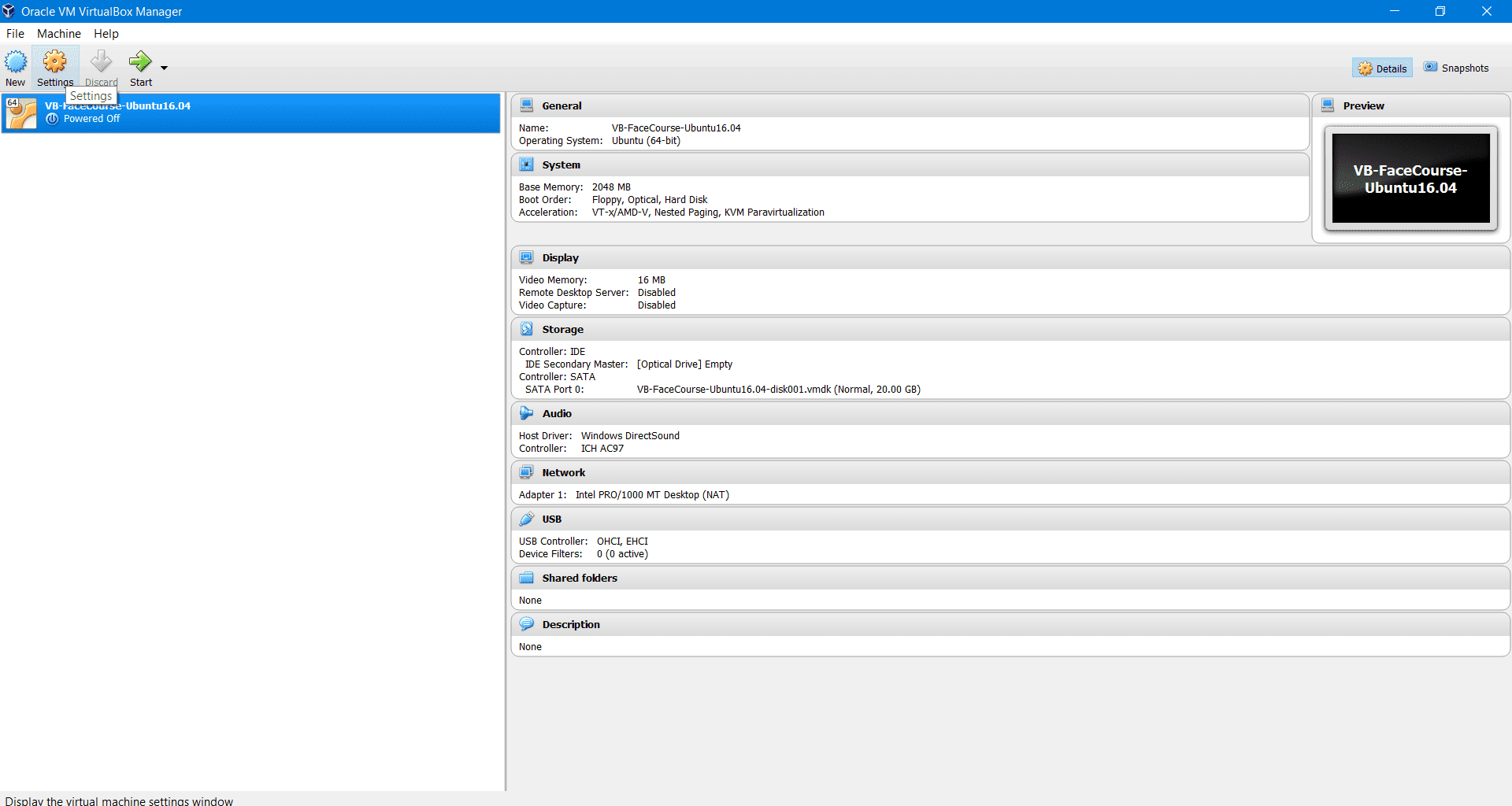Open the Help menu
Screen dimensions: 1512x806
point(106,34)
